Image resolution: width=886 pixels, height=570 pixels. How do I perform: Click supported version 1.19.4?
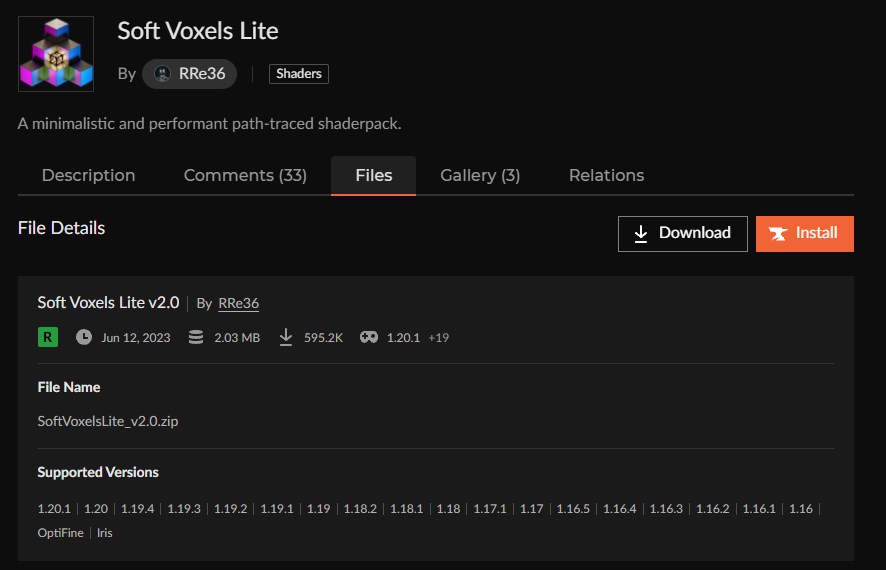click(x=137, y=509)
